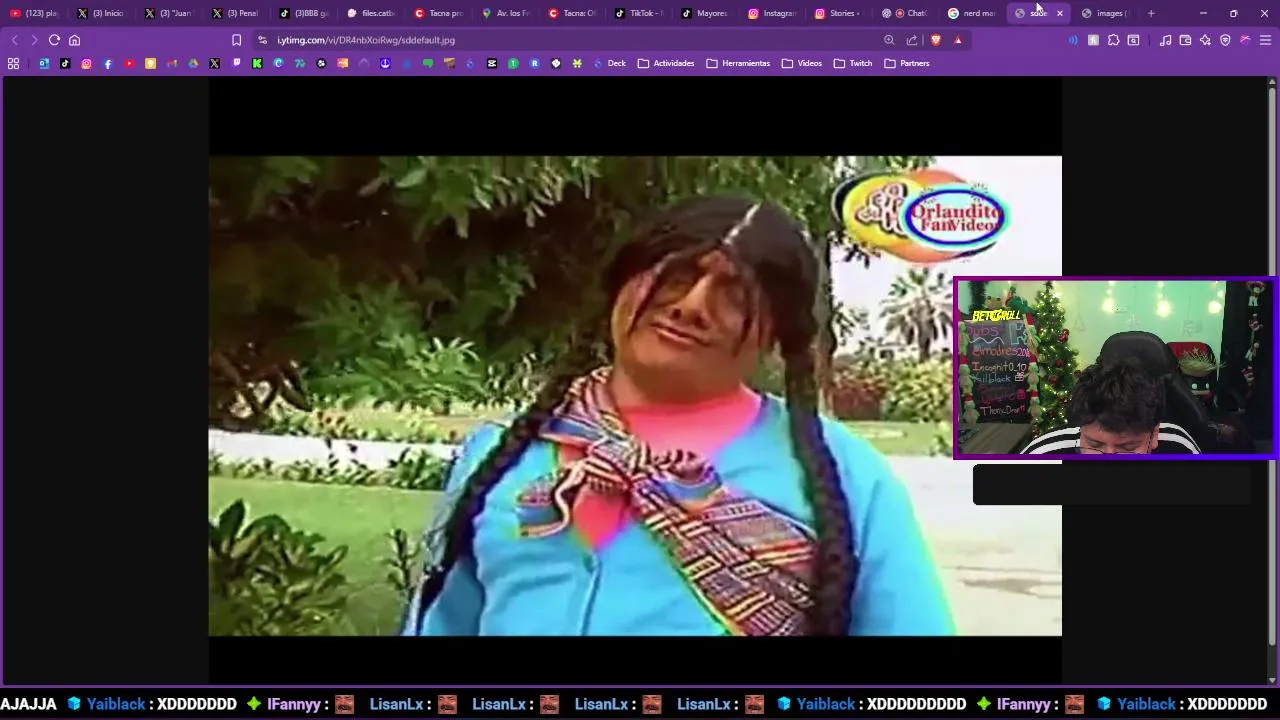Open the zoom magnifier in address bar
The image size is (1280, 720).
[889, 40]
